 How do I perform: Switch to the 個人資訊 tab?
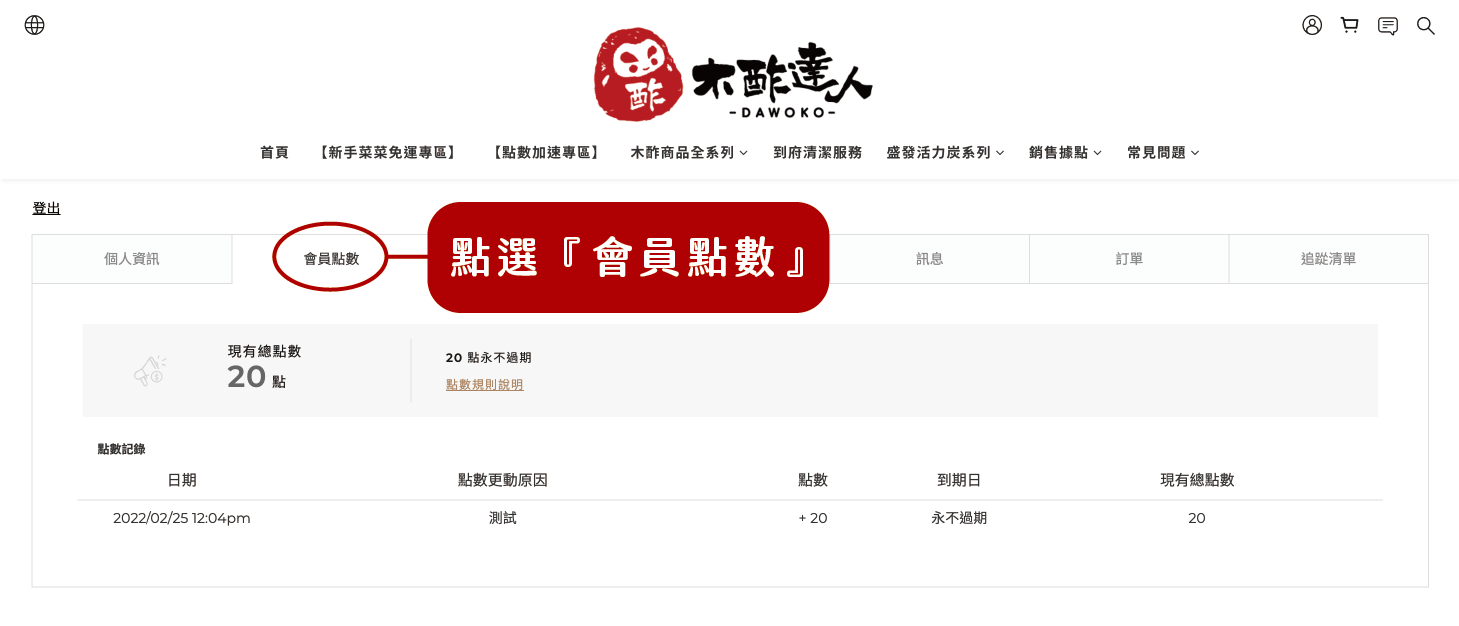coord(132,259)
